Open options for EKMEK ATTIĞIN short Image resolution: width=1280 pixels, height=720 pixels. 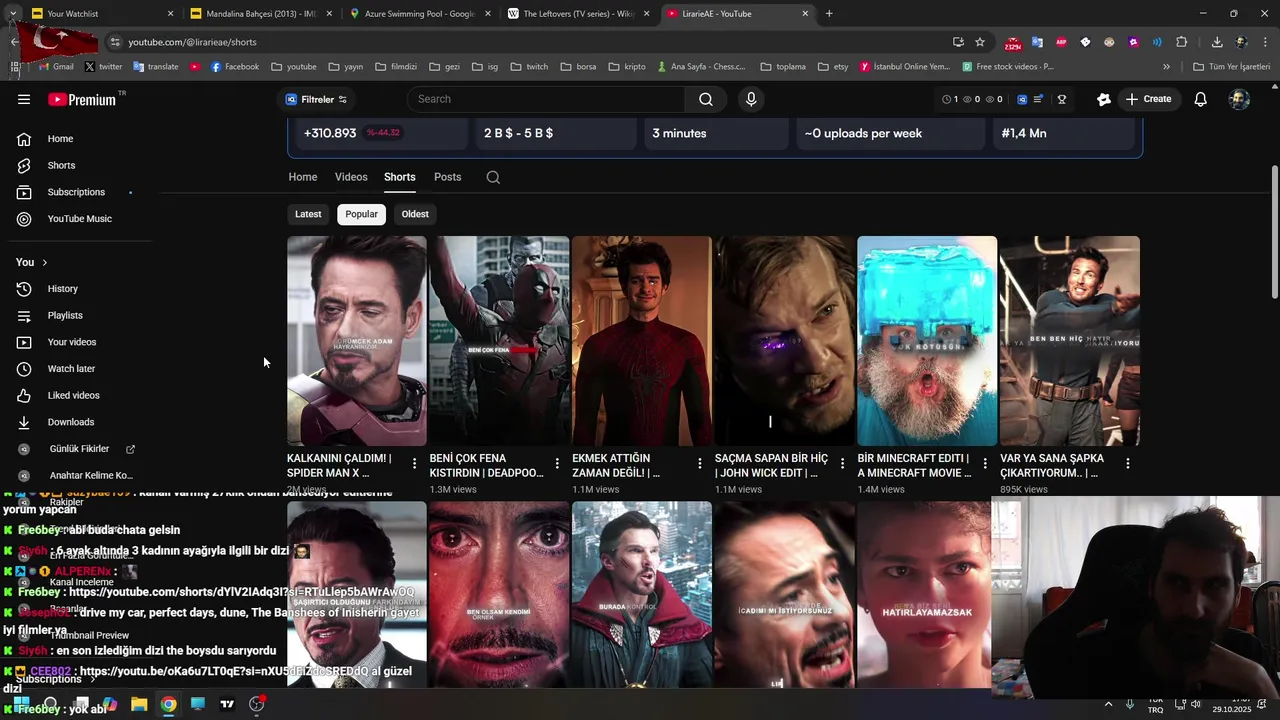[699, 464]
